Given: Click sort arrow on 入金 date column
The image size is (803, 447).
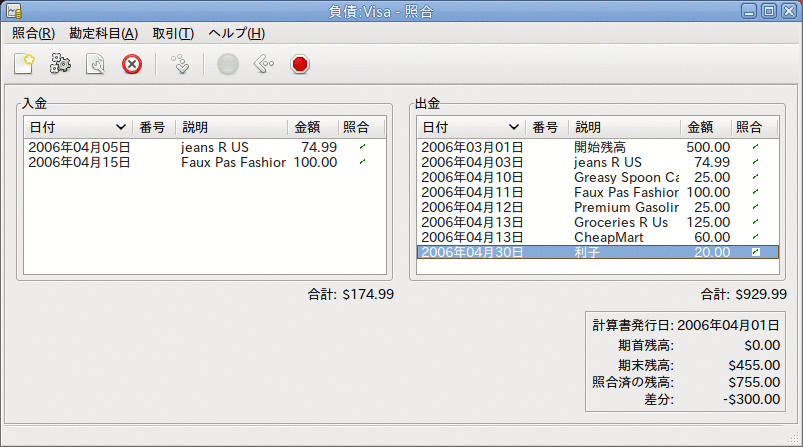Looking at the screenshot, I should tap(120, 127).
